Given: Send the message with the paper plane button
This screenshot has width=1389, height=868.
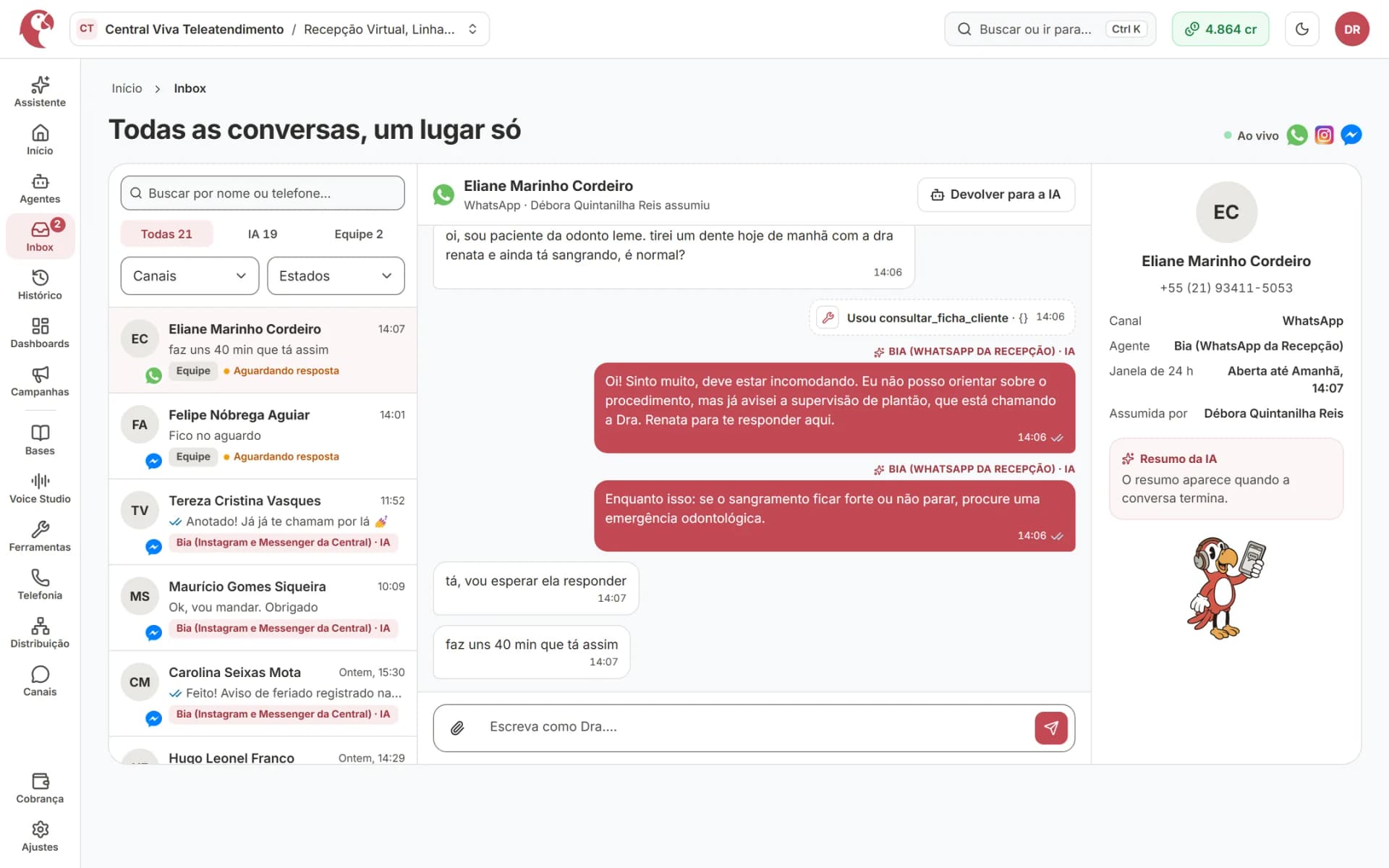Looking at the screenshot, I should (x=1050, y=728).
